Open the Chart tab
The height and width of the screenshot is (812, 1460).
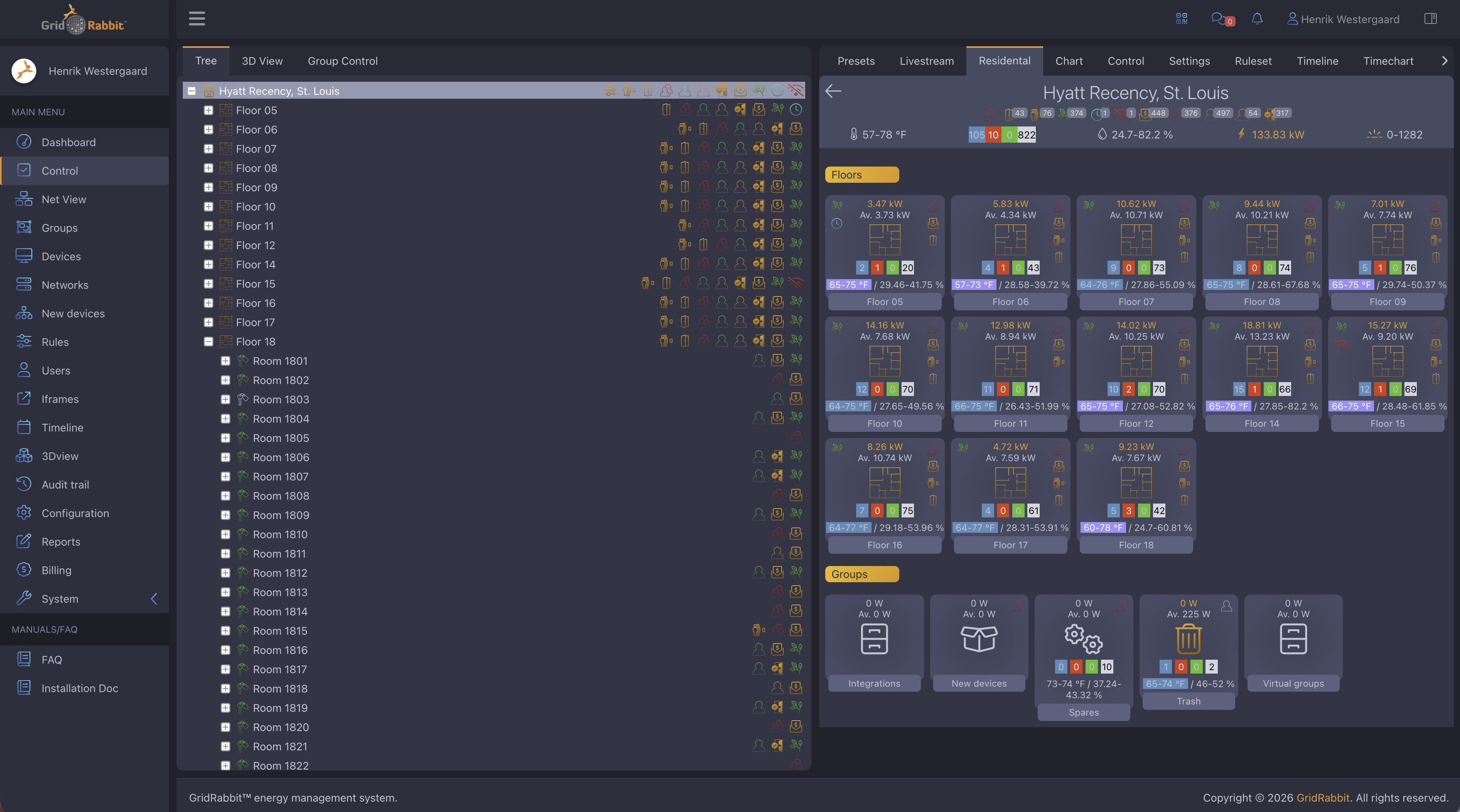[x=1069, y=61]
